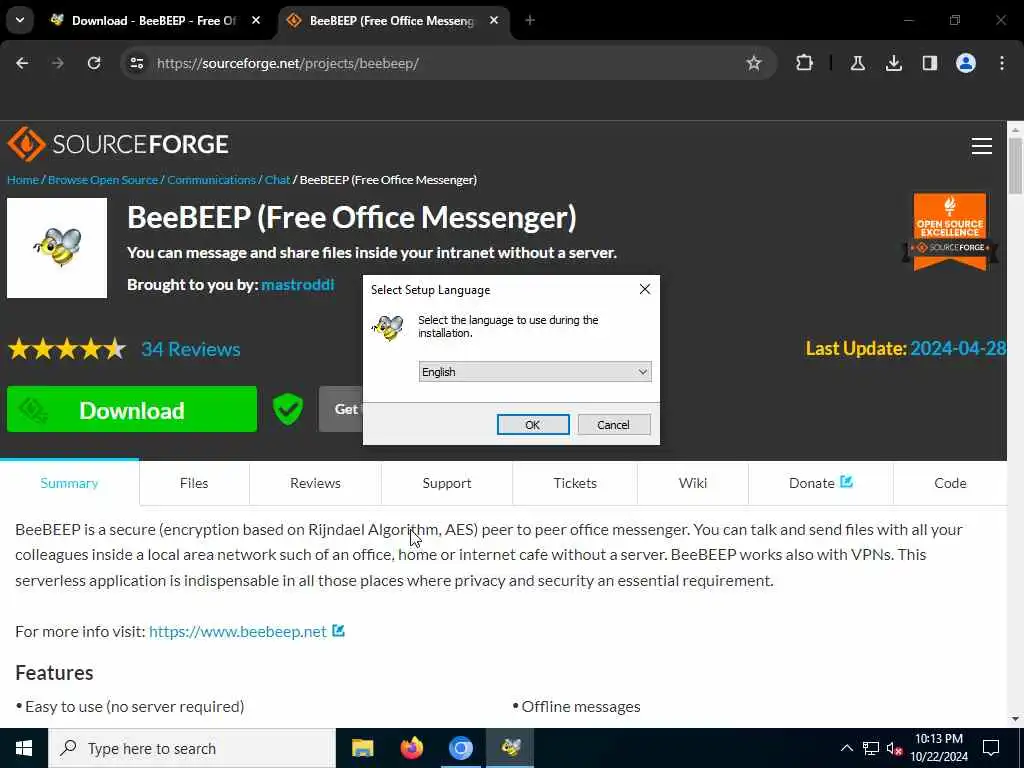Click OK in Select Setup Language dialog
This screenshot has width=1024, height=768.
[533, 424]
